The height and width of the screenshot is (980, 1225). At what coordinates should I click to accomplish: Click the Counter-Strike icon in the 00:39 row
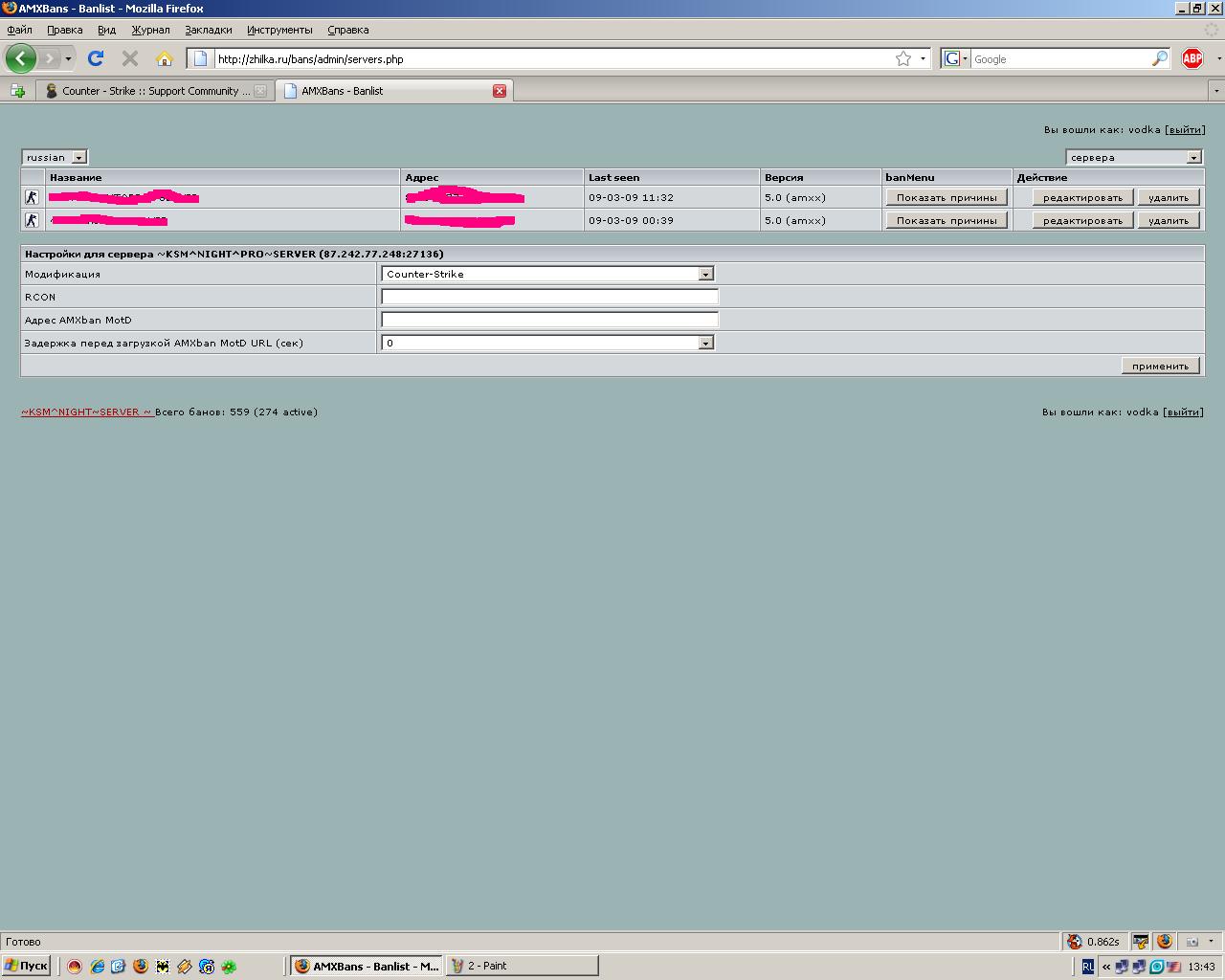coord(32,220)
